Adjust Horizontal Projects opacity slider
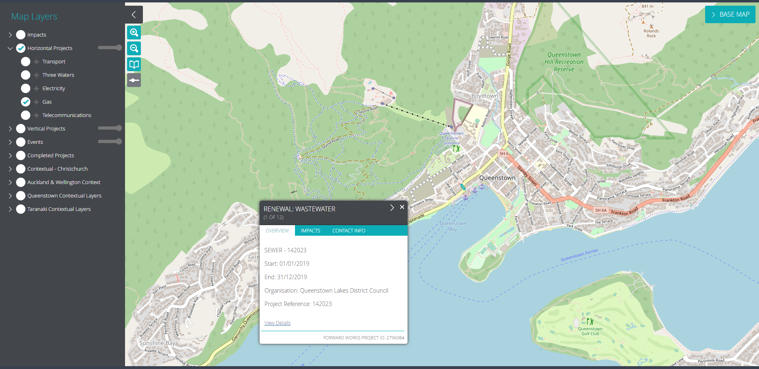This screenshot has width=759, height=369. pyautogui.click(x=110, y=48)
